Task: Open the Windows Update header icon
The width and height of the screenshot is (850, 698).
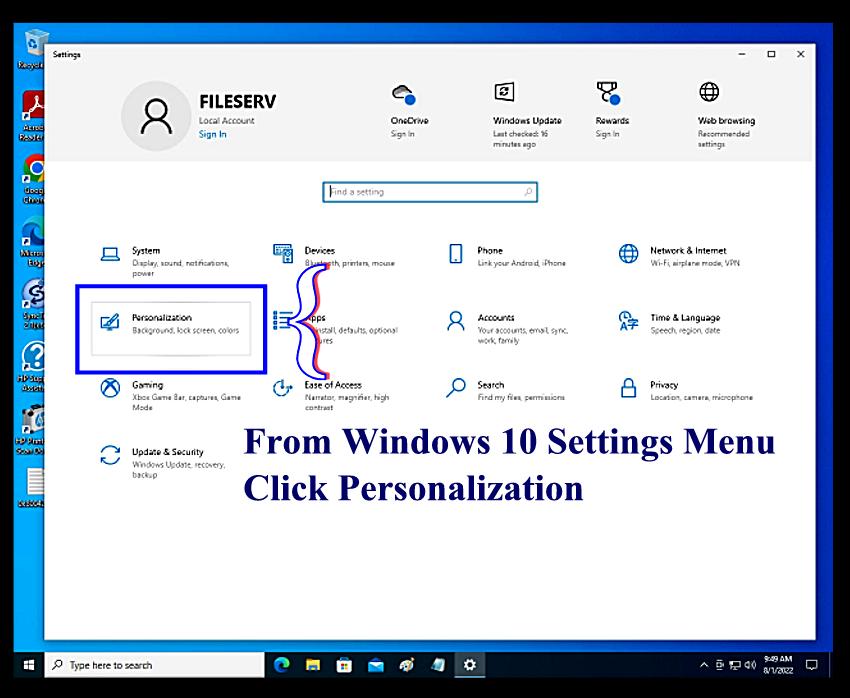Action: click(x=504, y=92)
